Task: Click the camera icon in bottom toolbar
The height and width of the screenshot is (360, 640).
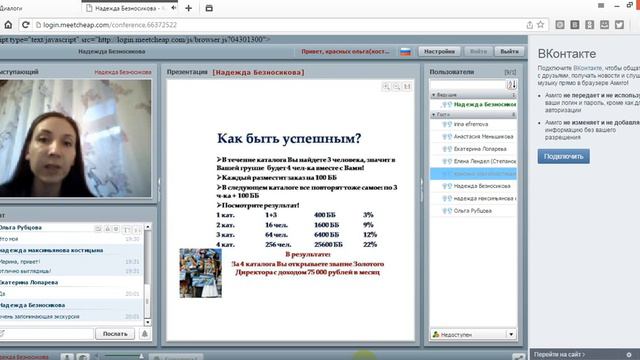Action: click(x=83, y=357)
